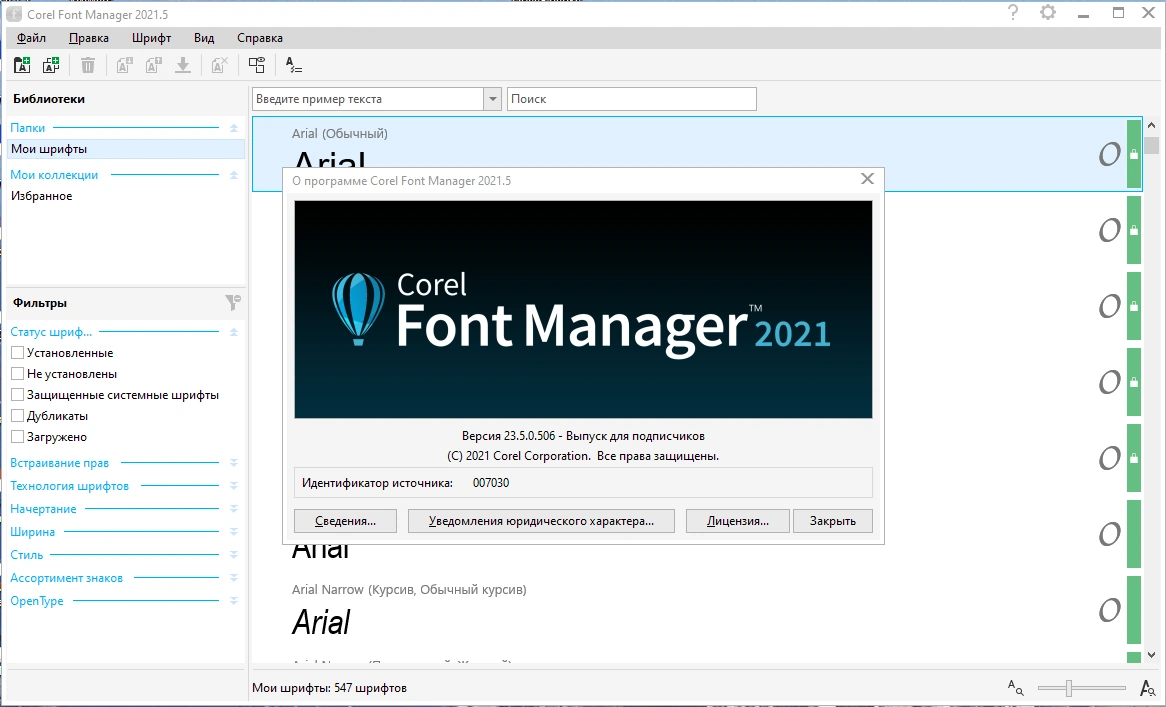
Task: Click the show or hide panels icon
Action: click(x=257, y=65)
